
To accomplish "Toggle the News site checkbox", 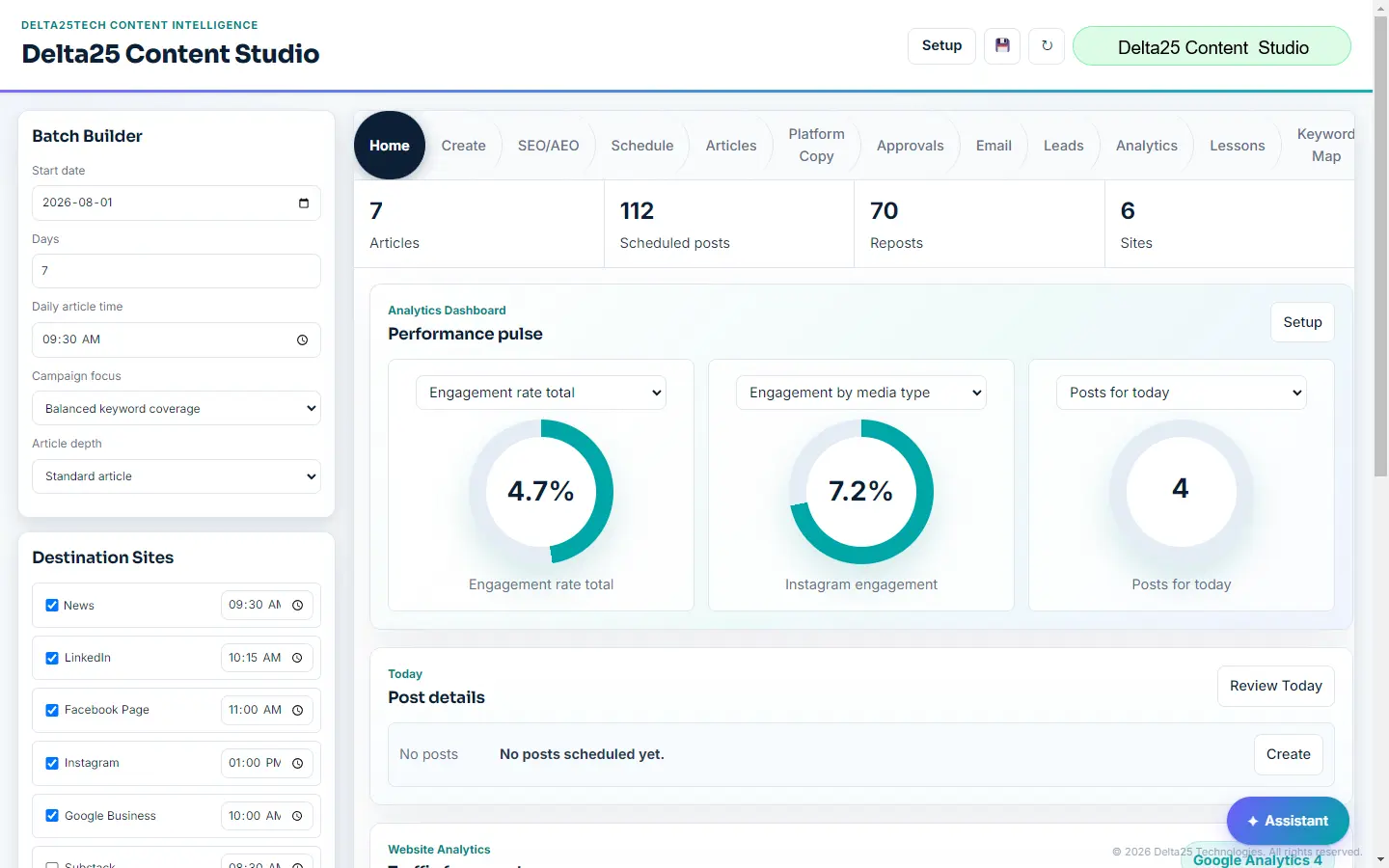I will click(x=52, y=606).
